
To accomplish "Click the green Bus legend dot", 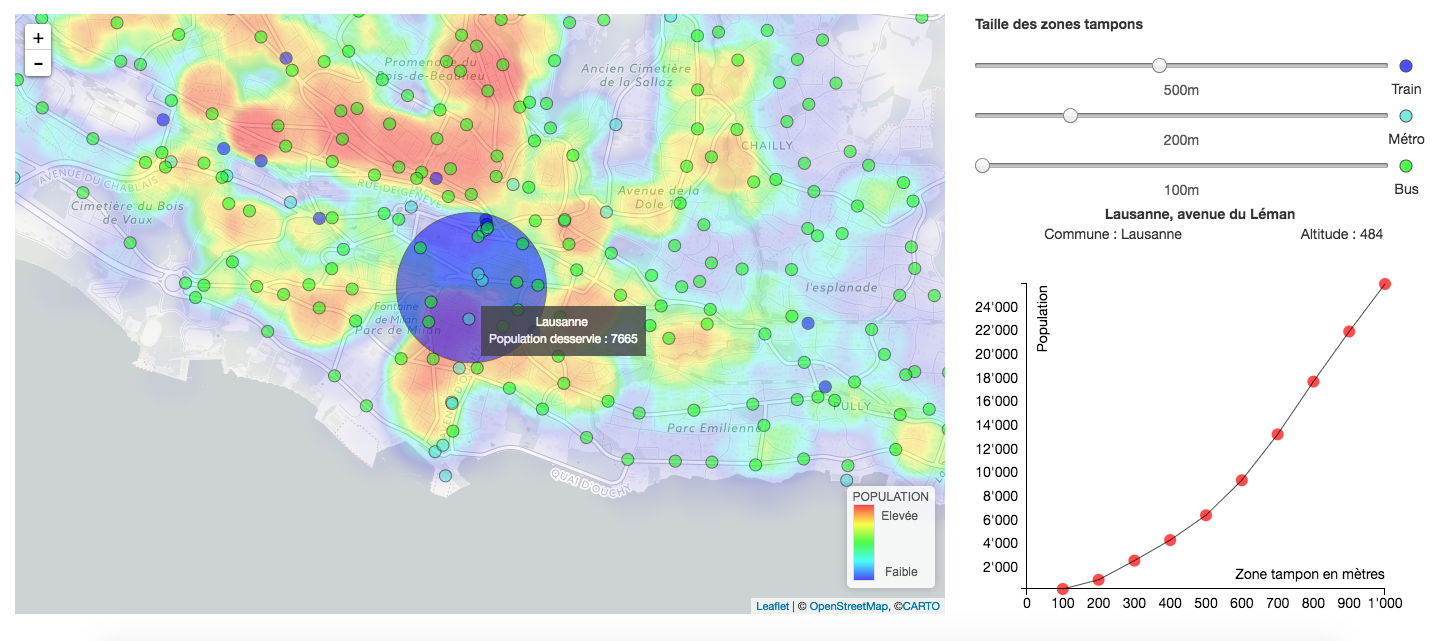I will [x=1406, y=166].
